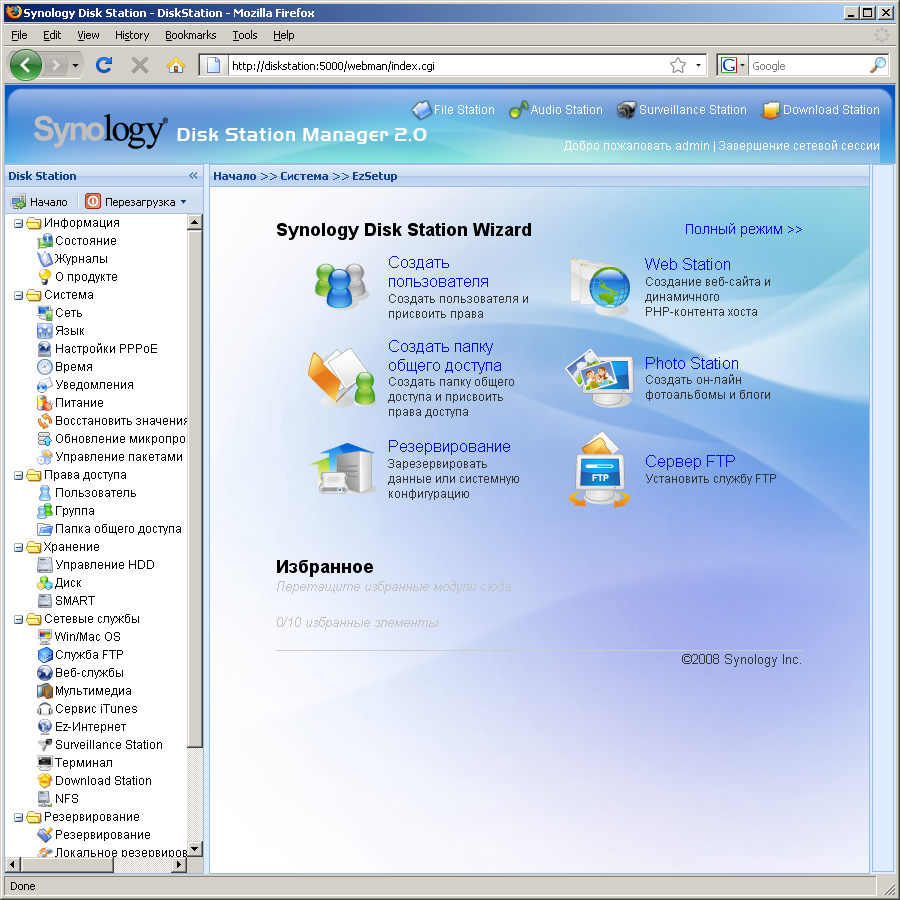Click the Firefox back button
Viewport: 900px width, 900px height.
click(25, 65)
